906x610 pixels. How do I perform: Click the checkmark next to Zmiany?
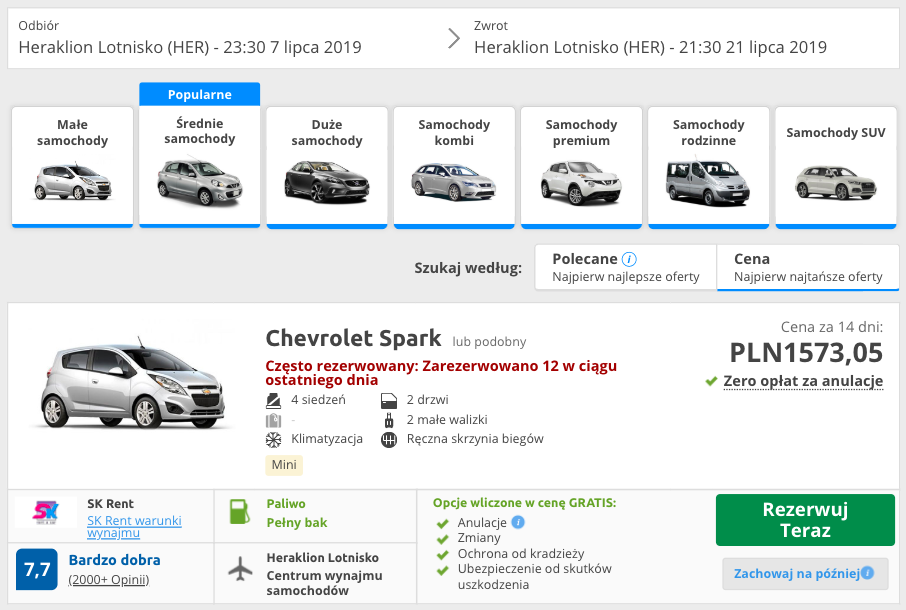(443, 540)
